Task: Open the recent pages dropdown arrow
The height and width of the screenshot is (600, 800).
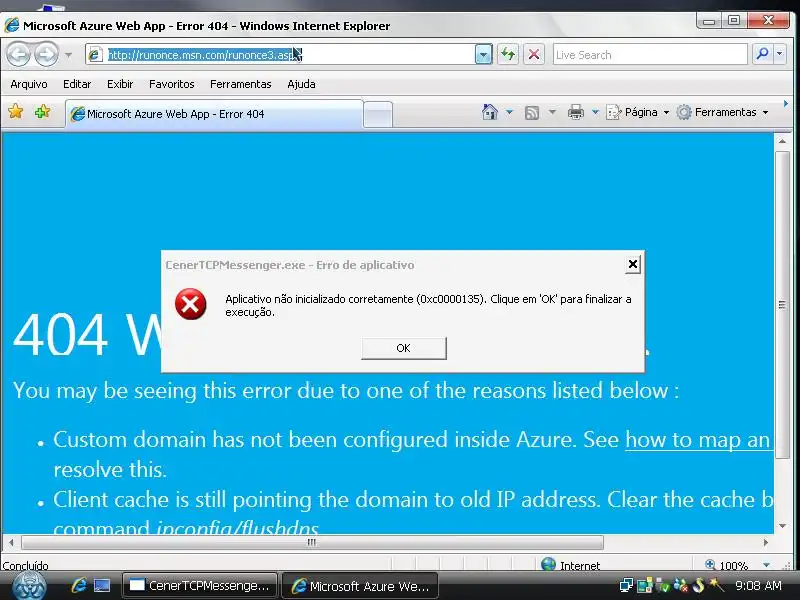Action: 68,55
